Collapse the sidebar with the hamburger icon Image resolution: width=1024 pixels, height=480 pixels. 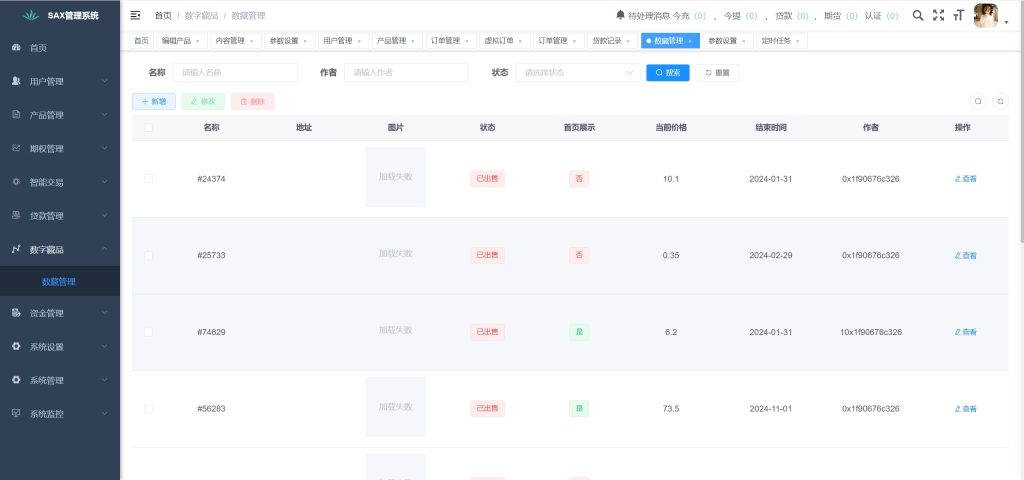[x=135, y=15]
